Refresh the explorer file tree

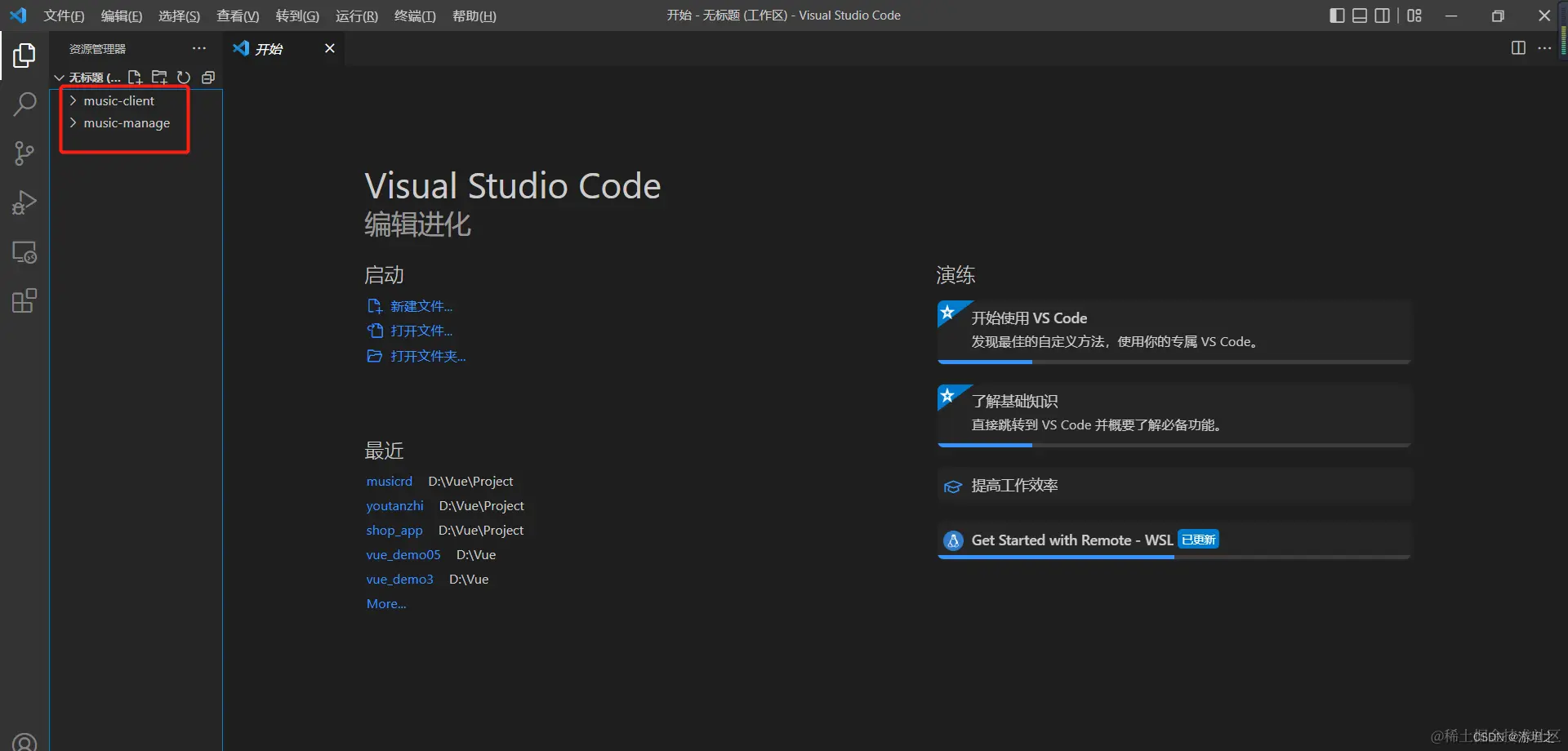(184, 78)
